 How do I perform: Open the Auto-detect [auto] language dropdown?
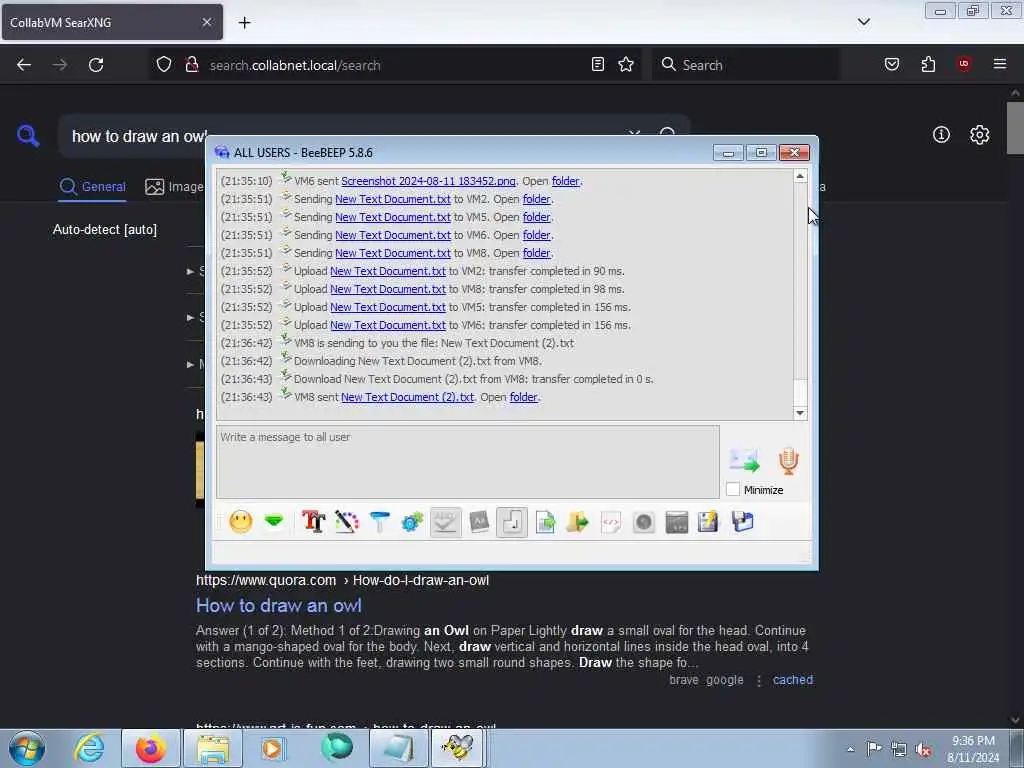point(105,230)
